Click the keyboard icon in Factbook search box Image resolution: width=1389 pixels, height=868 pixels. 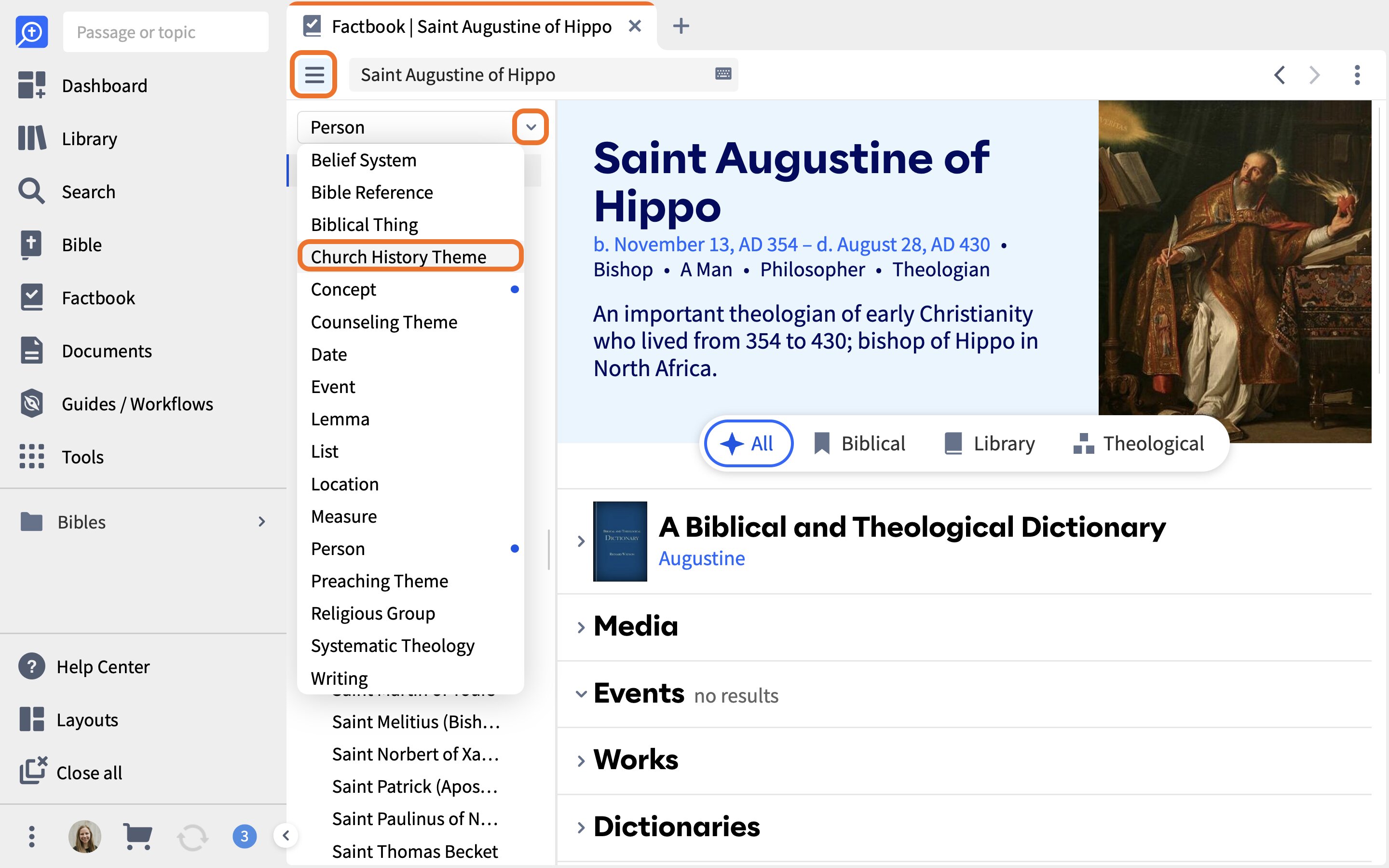click(x=722, y=73)
